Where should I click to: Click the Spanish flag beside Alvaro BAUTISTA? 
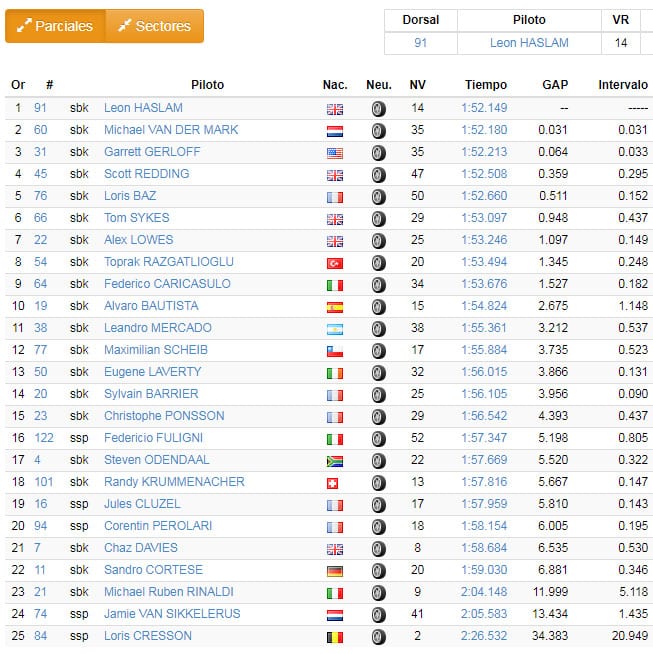coord(335,307)
